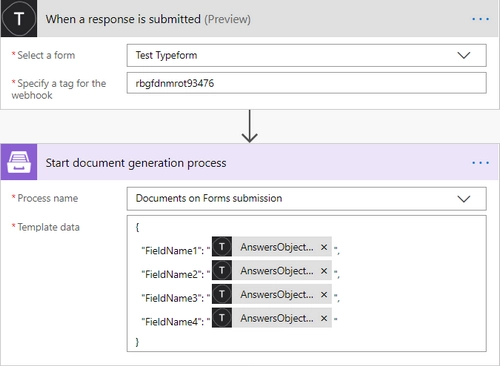Click the 'Test Typeform' selected value
The height and width of the screenshot is (366, 500).
click(x=166, y=55)
